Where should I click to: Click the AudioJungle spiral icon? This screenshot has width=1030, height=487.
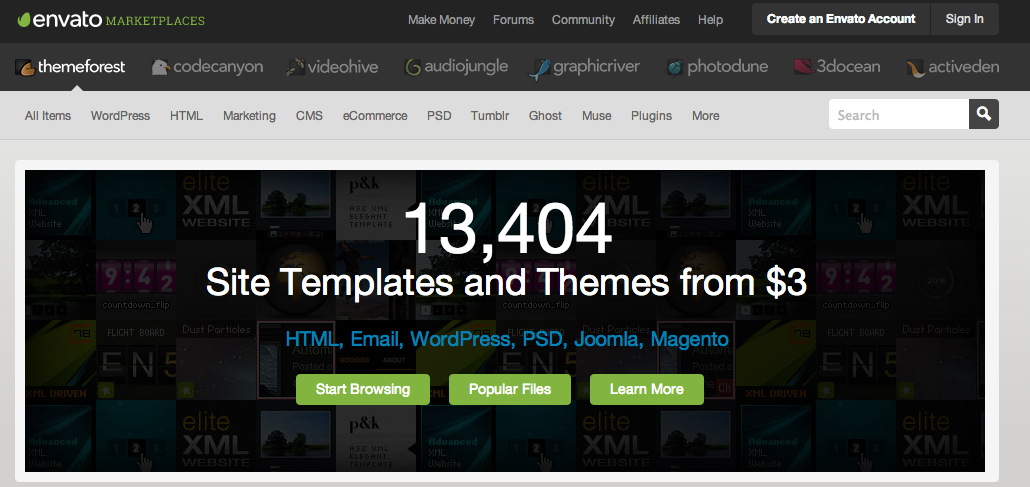tap(413, 67)
